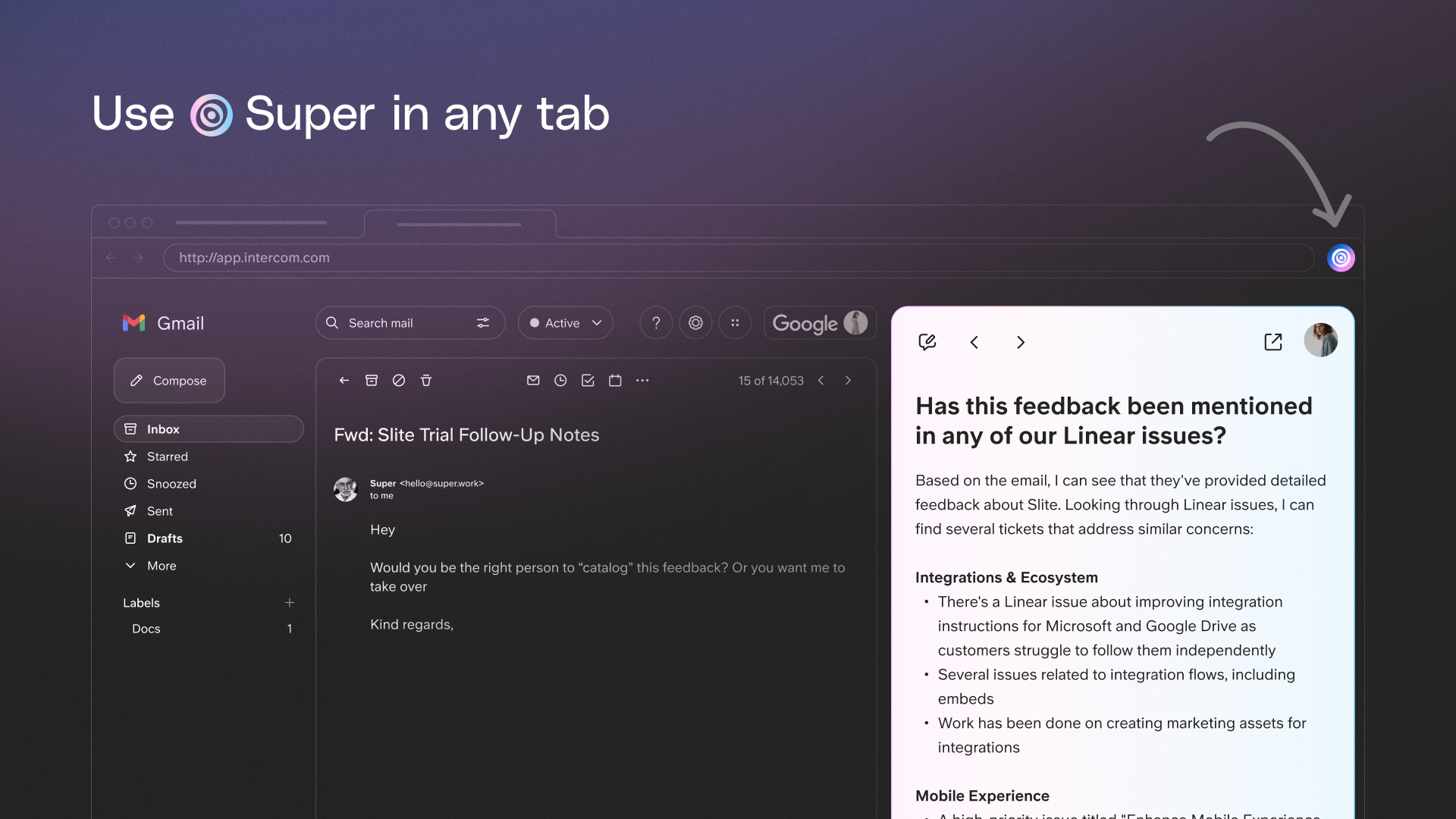The height and width of the screenshot is (819, 1456).
Task: Delete this email with trash icon
Action: coord(426,381)
